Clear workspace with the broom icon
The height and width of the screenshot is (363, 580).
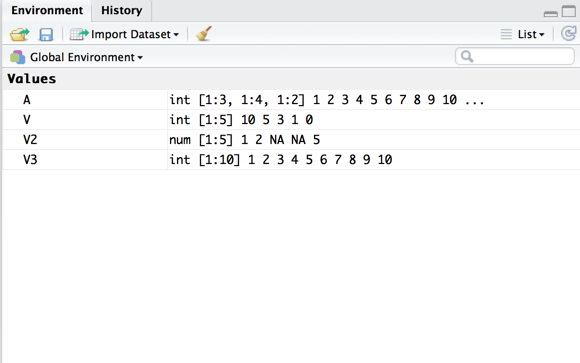(203, 34)
